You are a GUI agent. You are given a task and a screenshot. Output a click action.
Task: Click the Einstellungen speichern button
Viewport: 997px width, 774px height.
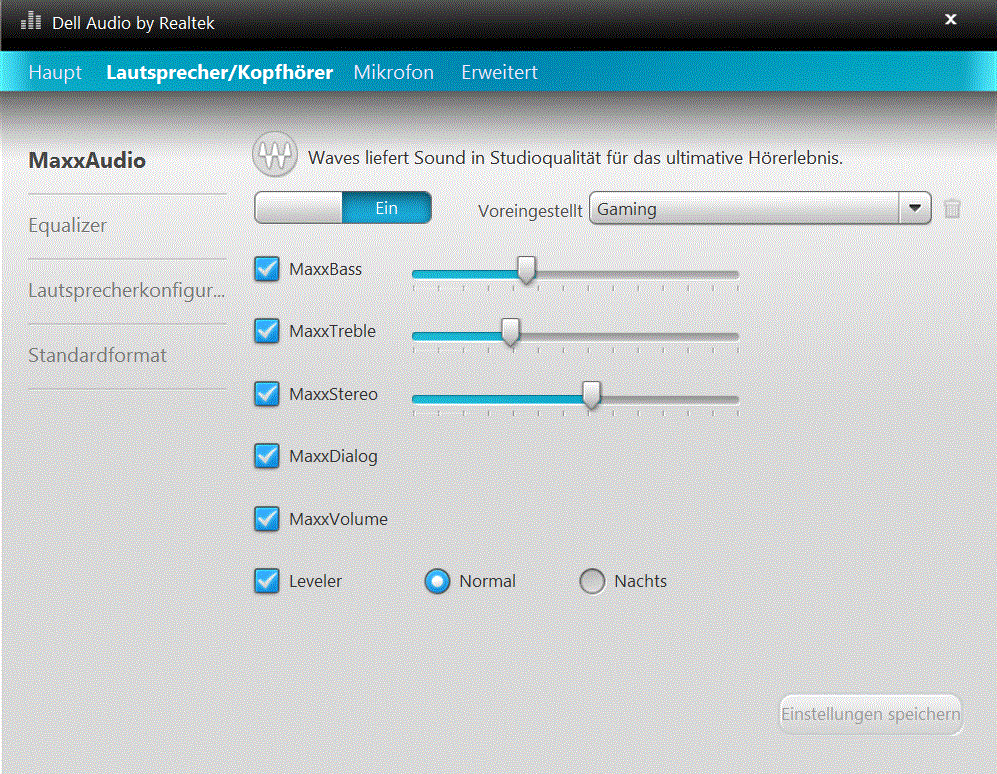click(870, 714)
